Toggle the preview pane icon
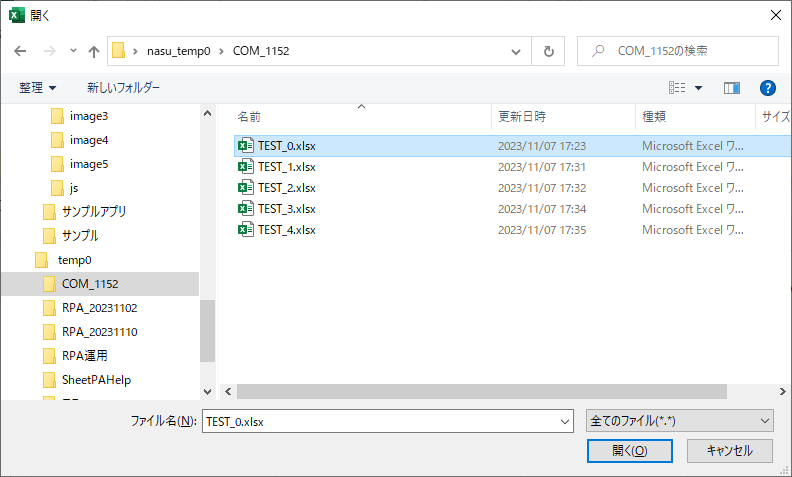Image resolution: width=792 pixels, height=477 pixels. [x=732, y=88]
